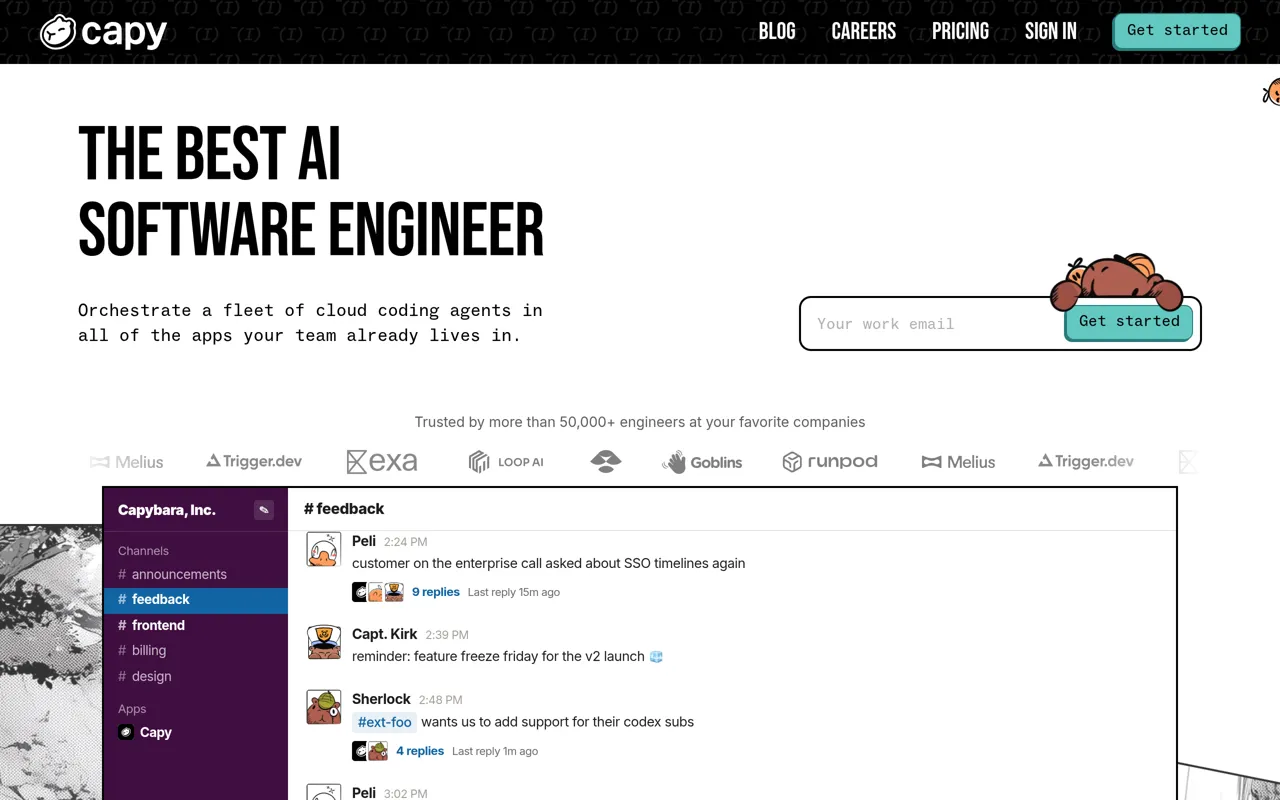Viewport: 1280px width, 800px height.
Task: Open the design channel
Action: click(x=196, y=676)
